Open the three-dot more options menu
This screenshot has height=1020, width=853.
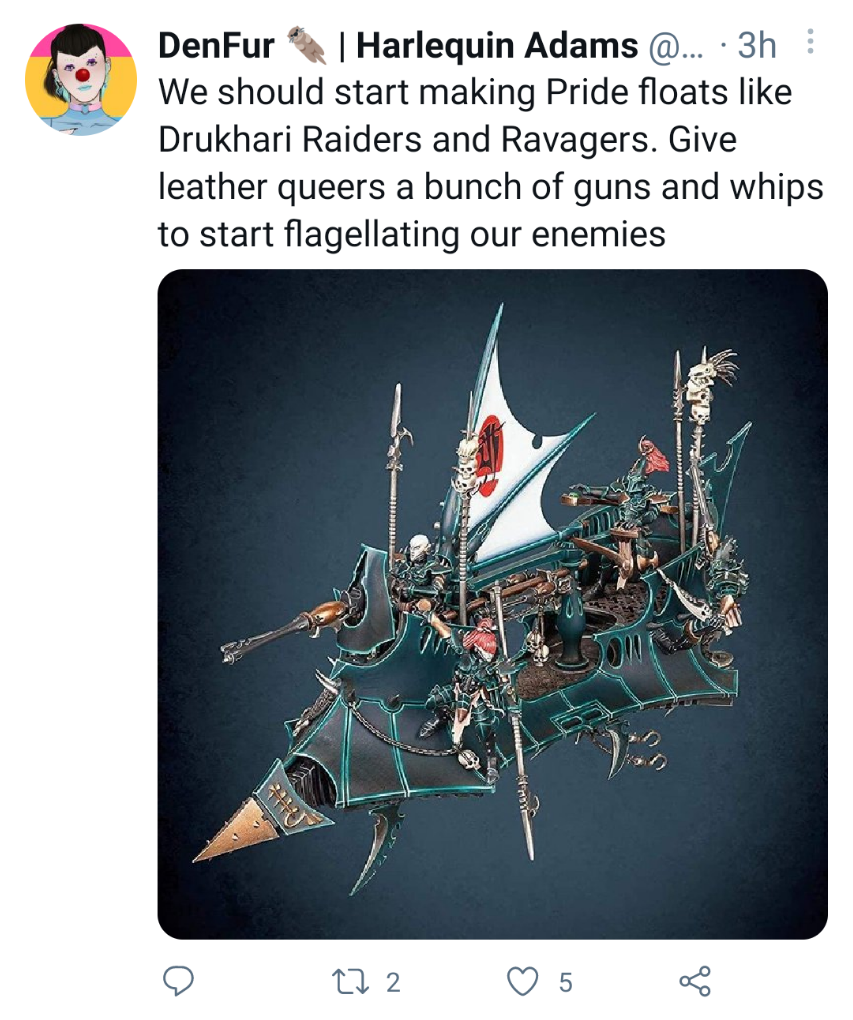click(x=810, y=42)
